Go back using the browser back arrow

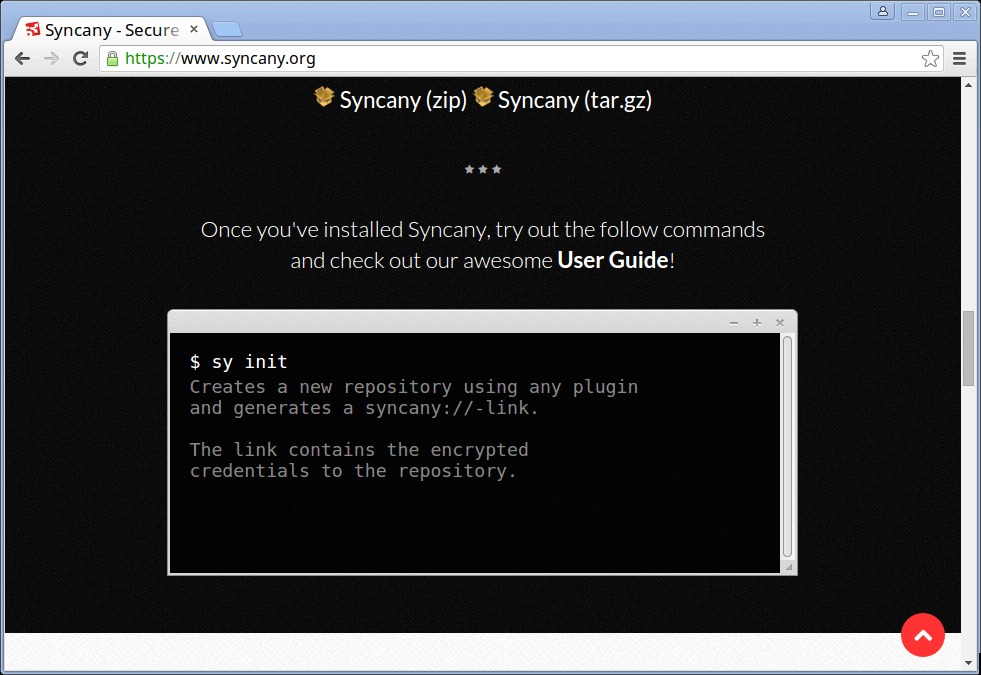(23, 59)
